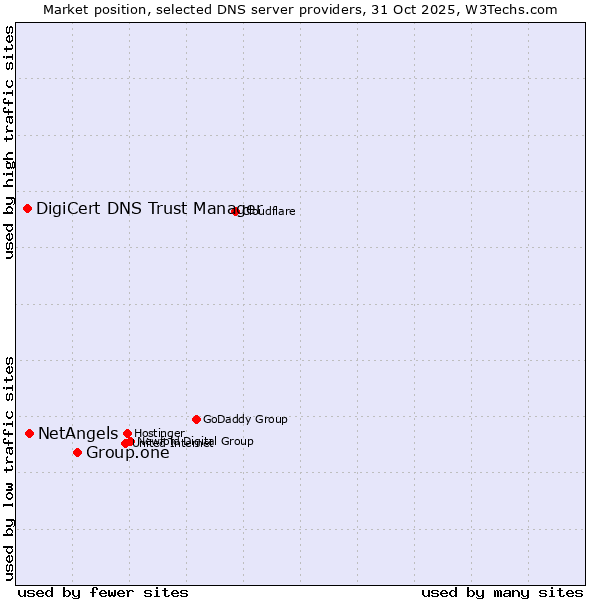Screen dimensions: 600x600
Task: Click the 'used by many sites' axis label
Action: 502,592
